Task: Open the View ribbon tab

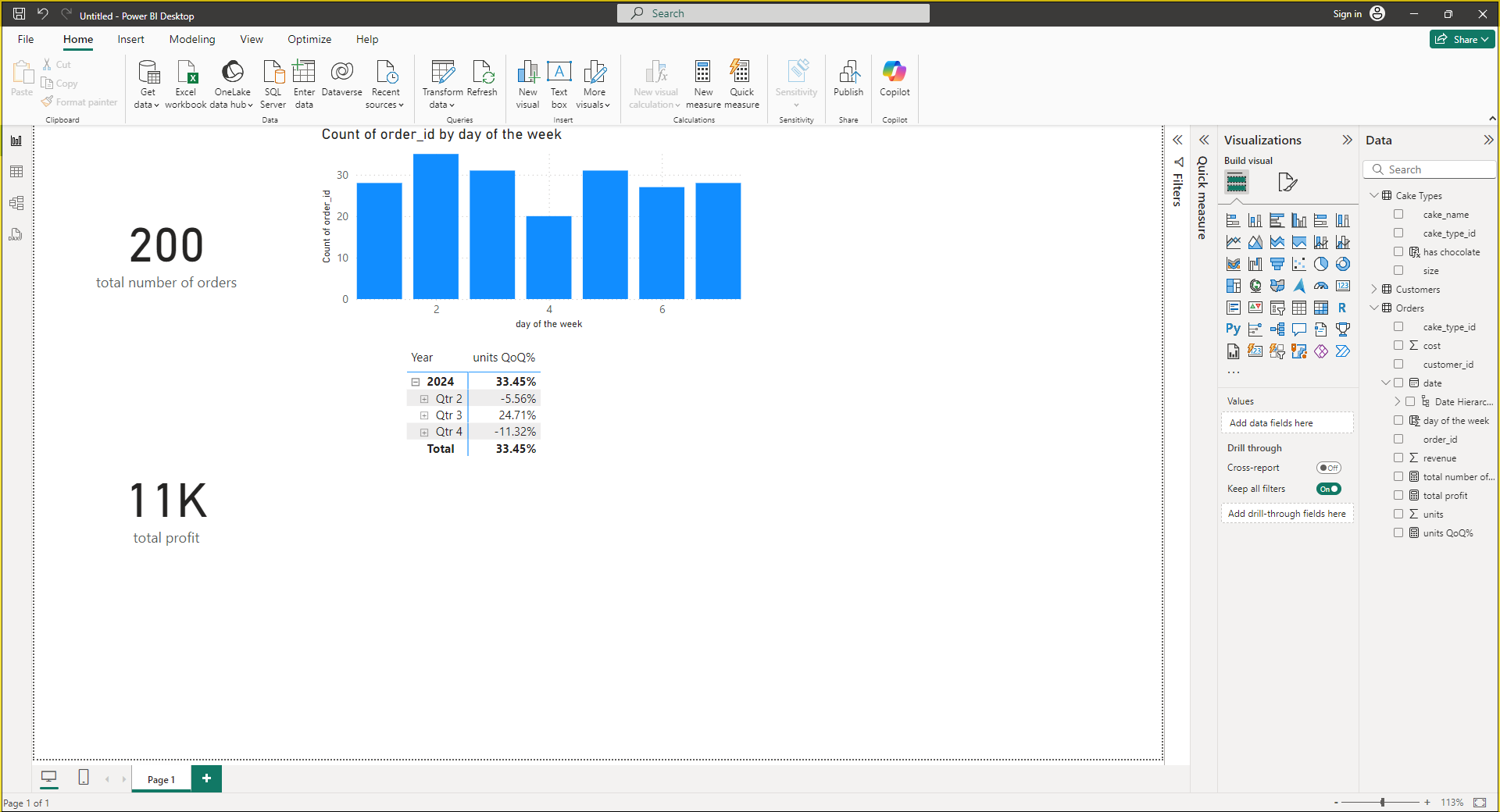Action: [252, 39]
